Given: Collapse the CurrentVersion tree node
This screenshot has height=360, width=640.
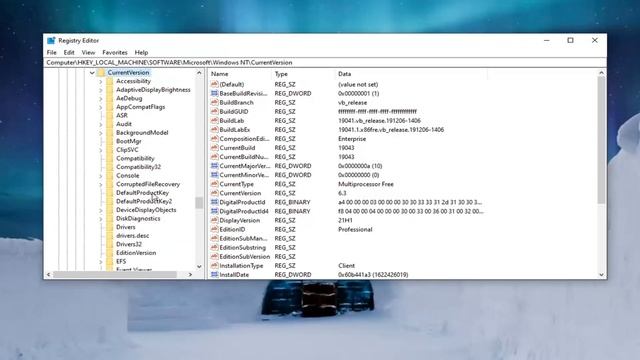Looking at the screenshot, I should pos(92,73).
